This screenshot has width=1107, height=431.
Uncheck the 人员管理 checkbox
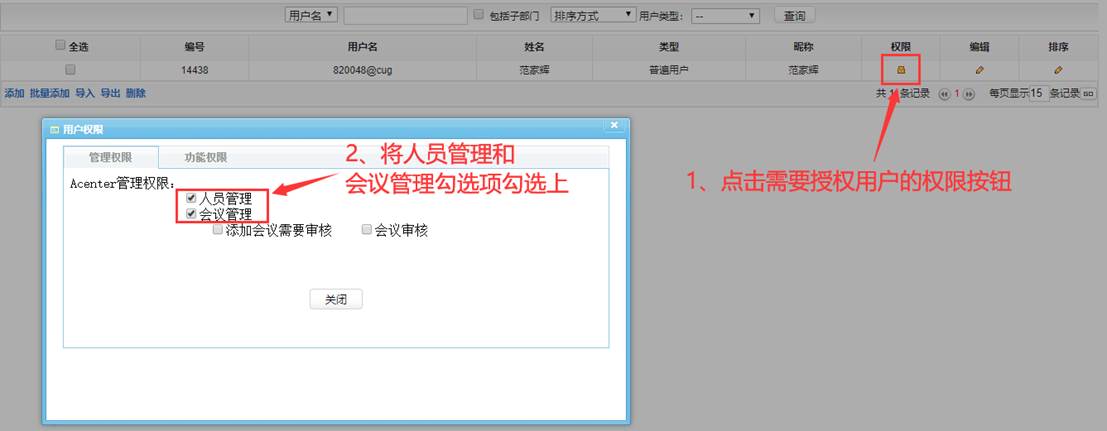click(191, 198)
